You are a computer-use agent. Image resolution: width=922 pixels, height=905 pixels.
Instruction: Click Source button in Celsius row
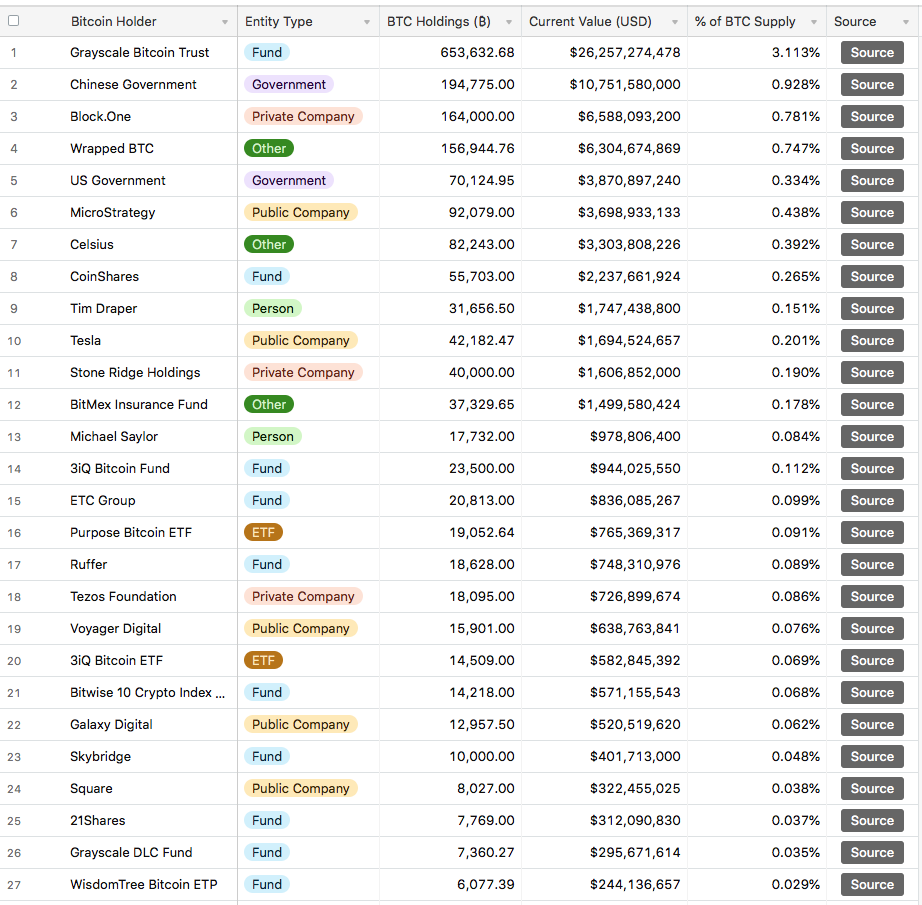872,245
